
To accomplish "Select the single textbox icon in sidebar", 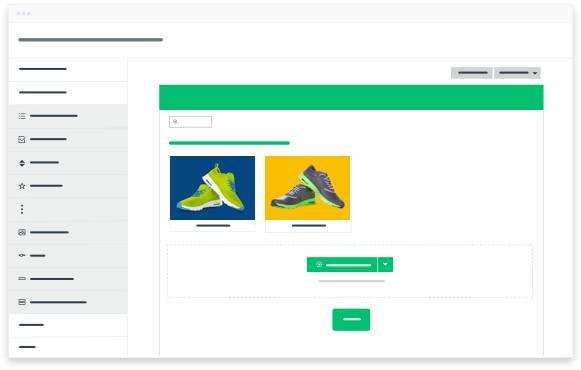I will 22,279.
